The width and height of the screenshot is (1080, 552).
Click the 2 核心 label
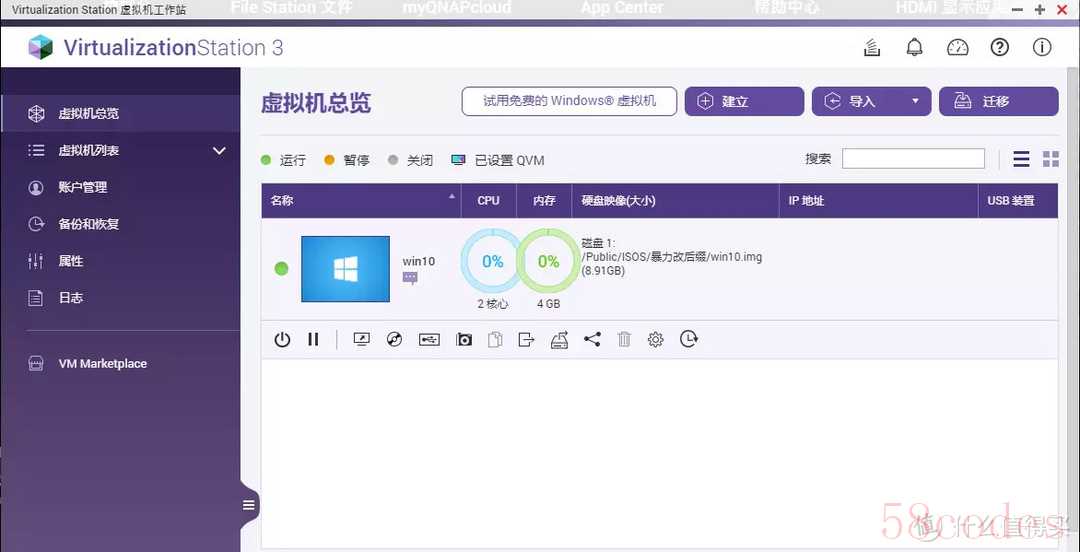(492, 303)
